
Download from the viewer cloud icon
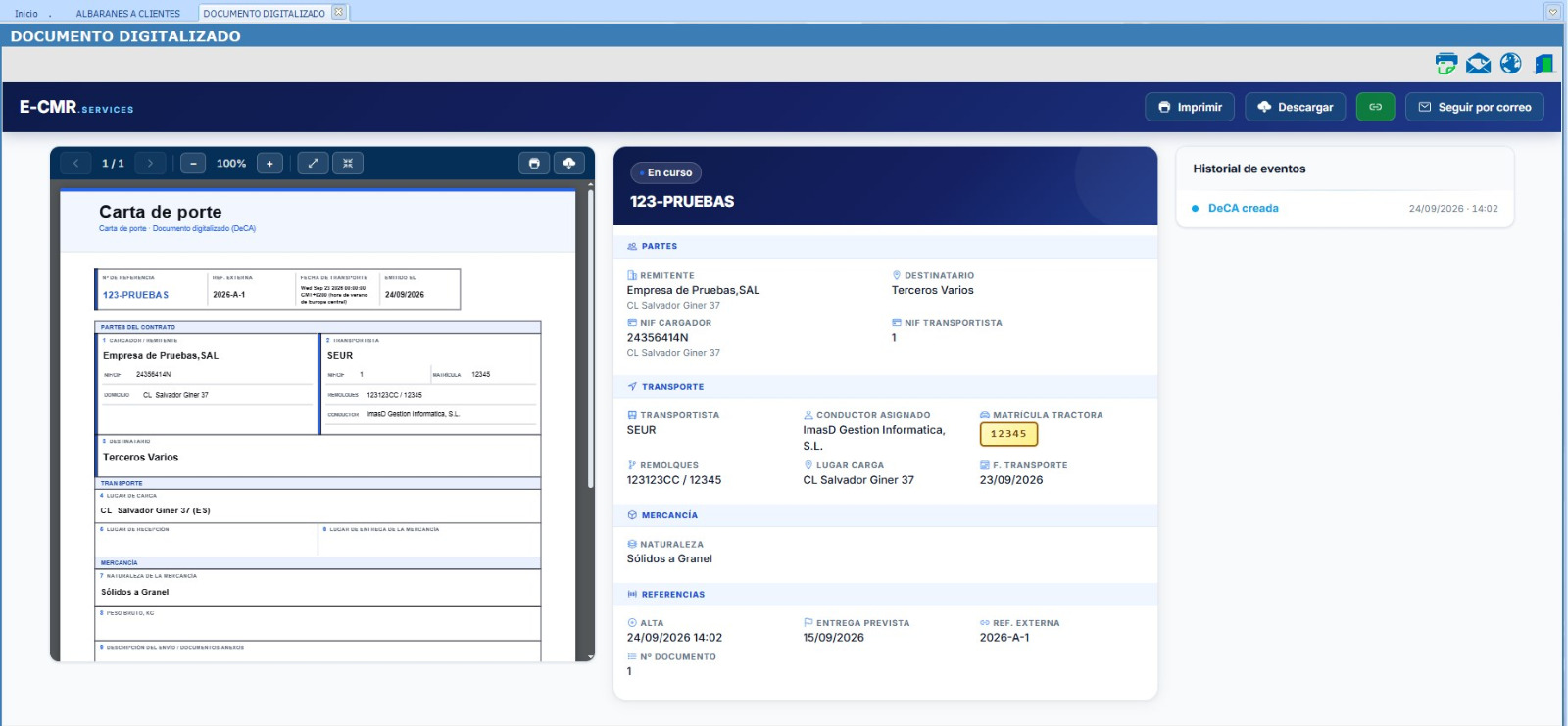(569, 164)
